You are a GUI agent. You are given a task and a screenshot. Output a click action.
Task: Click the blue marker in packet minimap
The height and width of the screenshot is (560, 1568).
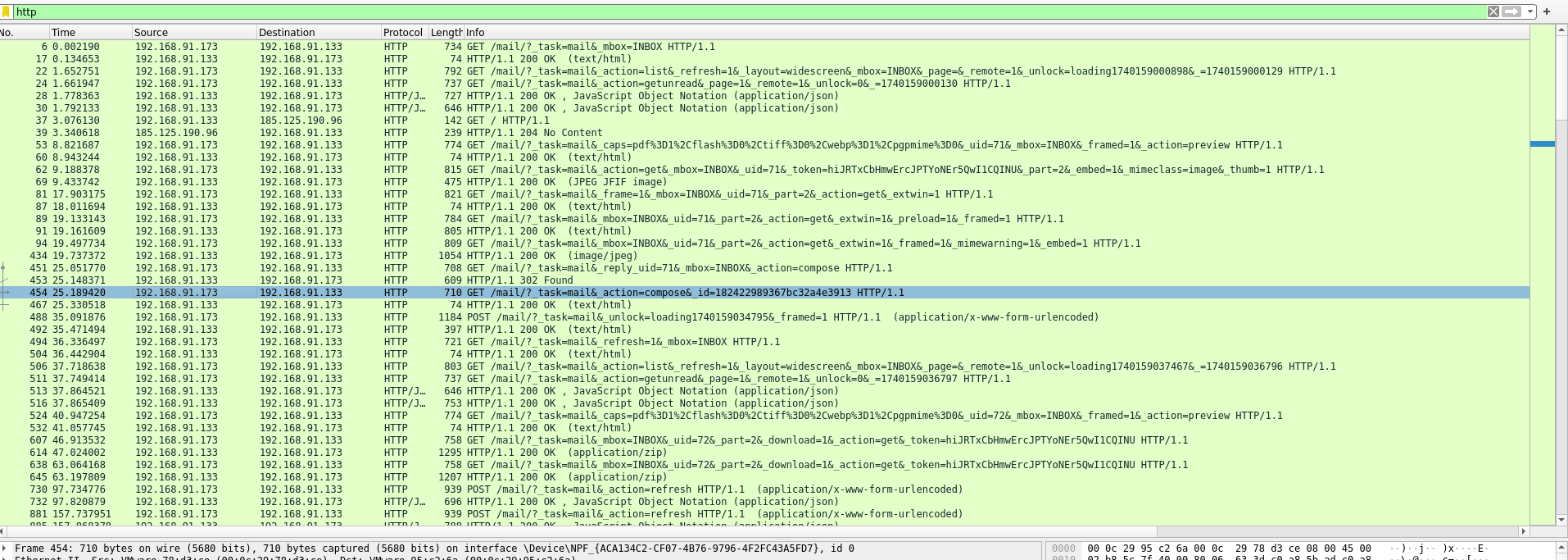(x=1543, y=144)
